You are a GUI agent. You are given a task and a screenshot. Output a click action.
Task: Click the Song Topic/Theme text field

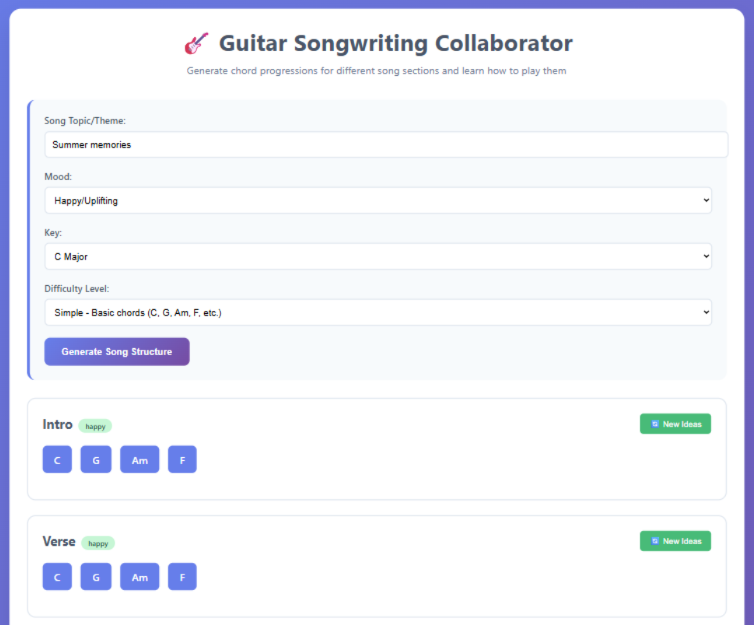click(385, 144)
